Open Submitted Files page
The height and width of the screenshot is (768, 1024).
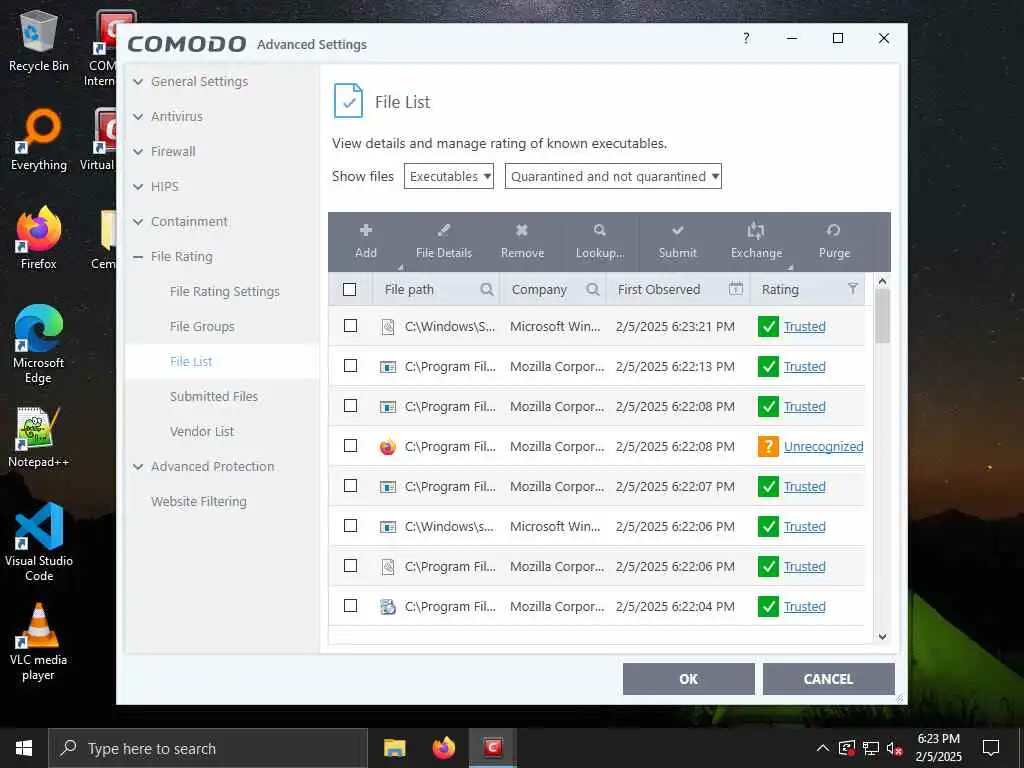[x=214, y=396]
